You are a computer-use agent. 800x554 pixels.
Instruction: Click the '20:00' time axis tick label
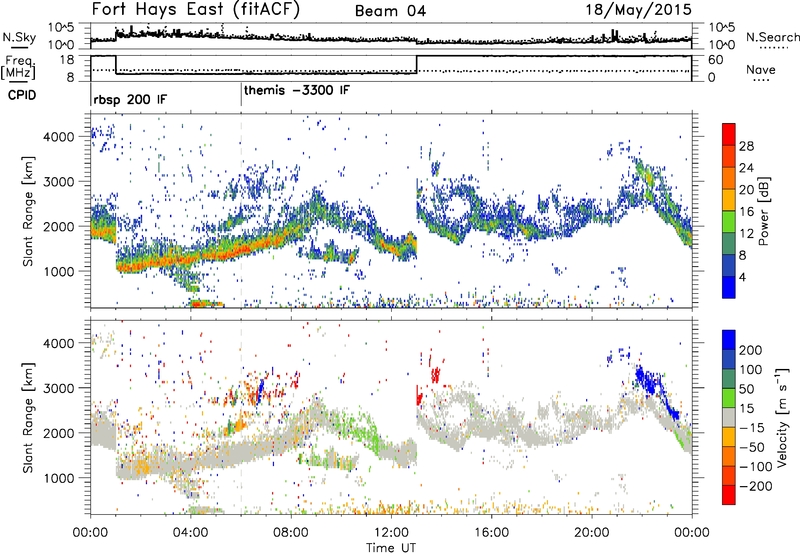591,533
